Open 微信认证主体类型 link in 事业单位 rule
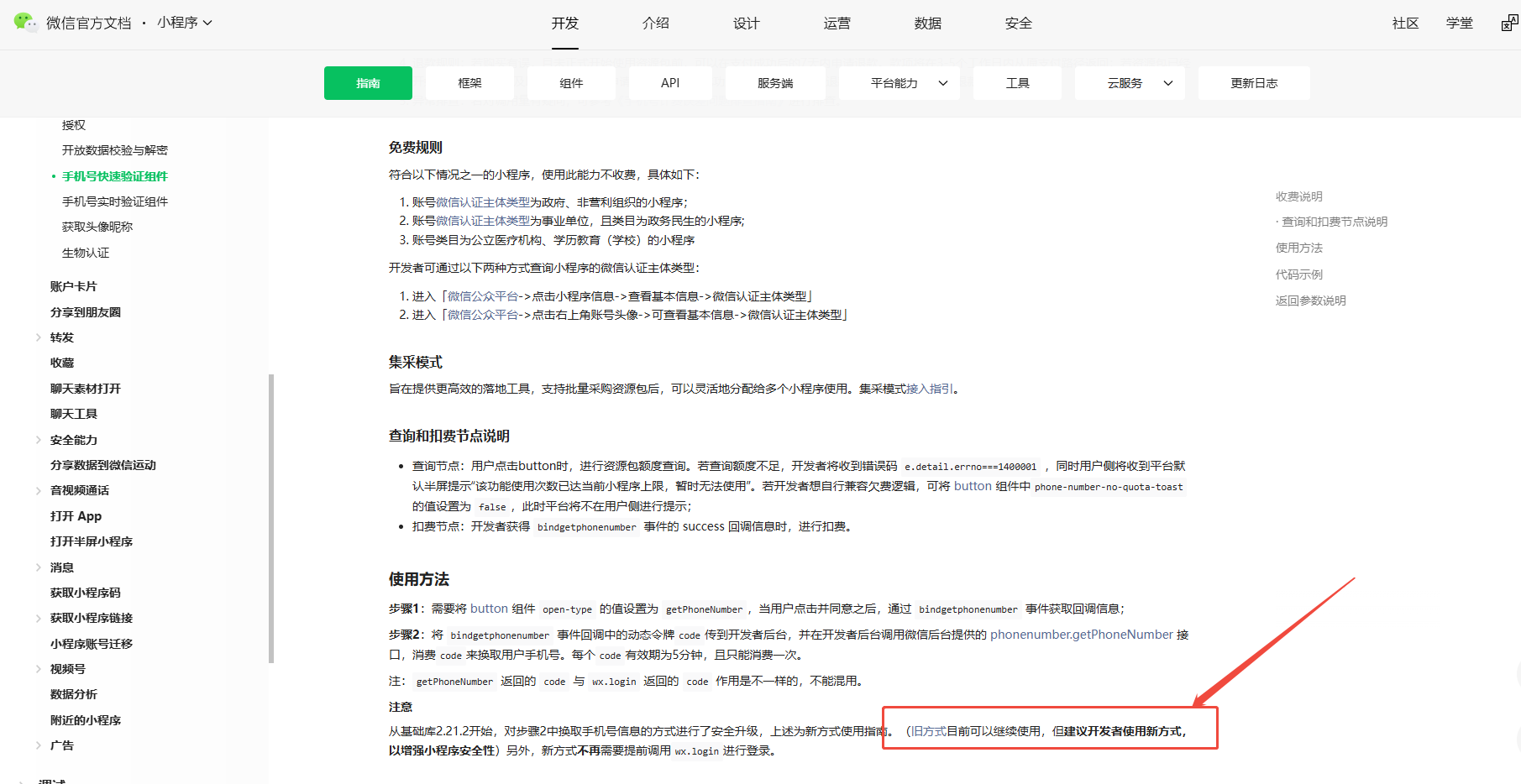 483,221
